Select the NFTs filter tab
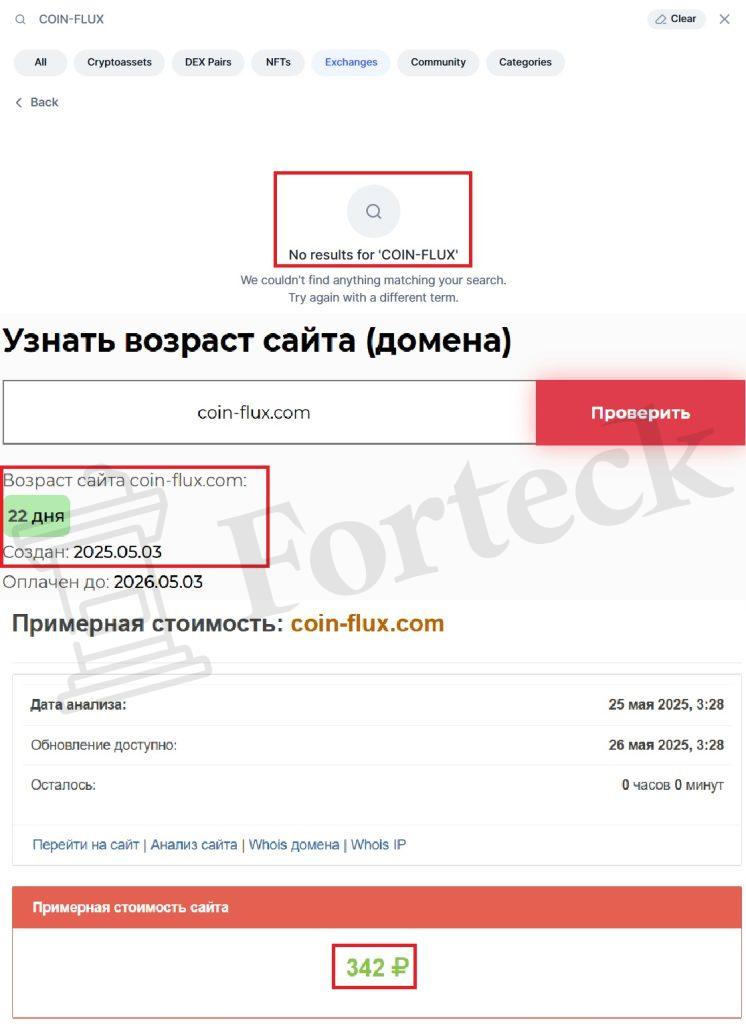Screen dimensions: 746x1024 (x=278, y=62)
